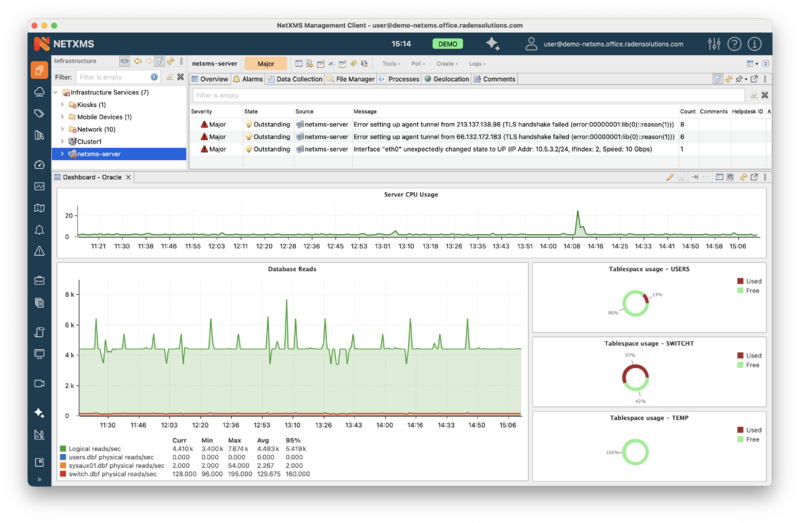The image size is (800, 523).
Task: Toggle the eye visibility button in Infrastructure toolbar
Action: point(124,61)
